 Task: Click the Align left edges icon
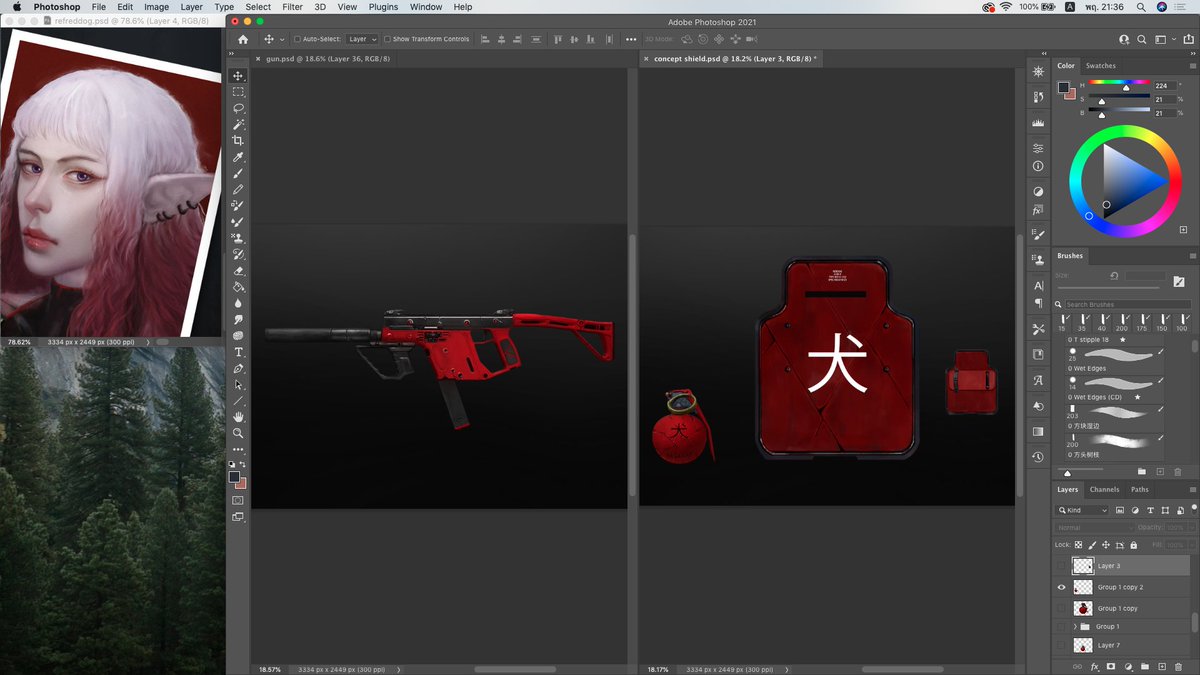486,39
